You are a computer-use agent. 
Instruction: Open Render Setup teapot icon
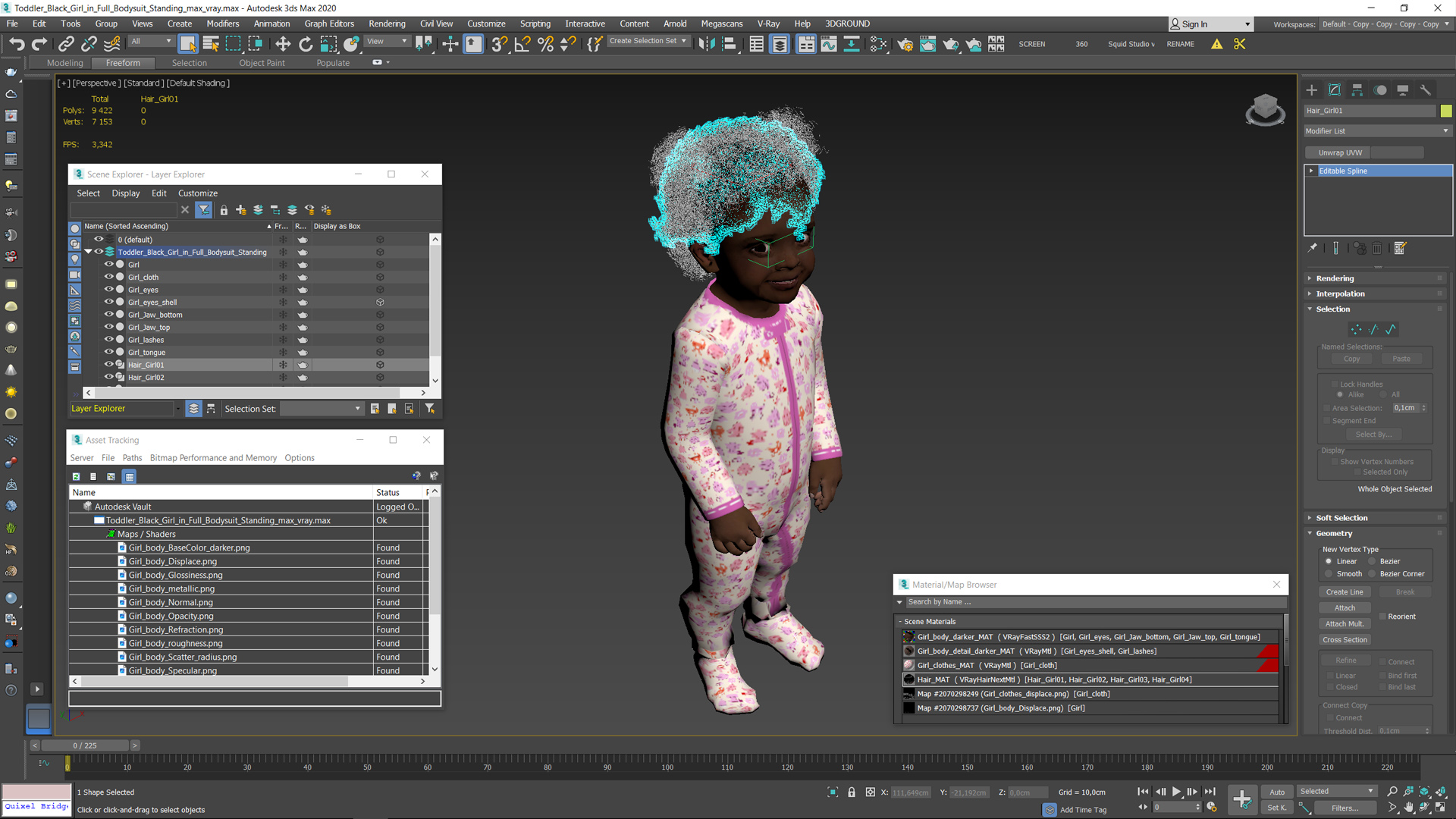[x=905, y=44]
